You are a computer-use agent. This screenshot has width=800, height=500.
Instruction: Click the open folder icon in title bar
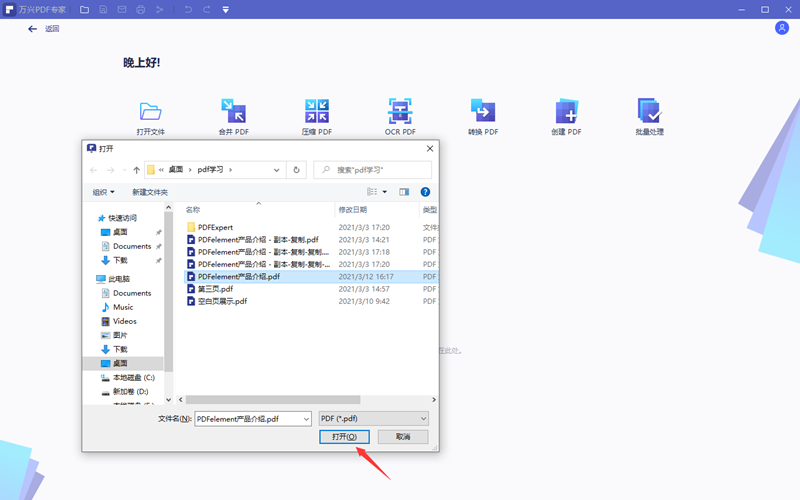(84, 9)
